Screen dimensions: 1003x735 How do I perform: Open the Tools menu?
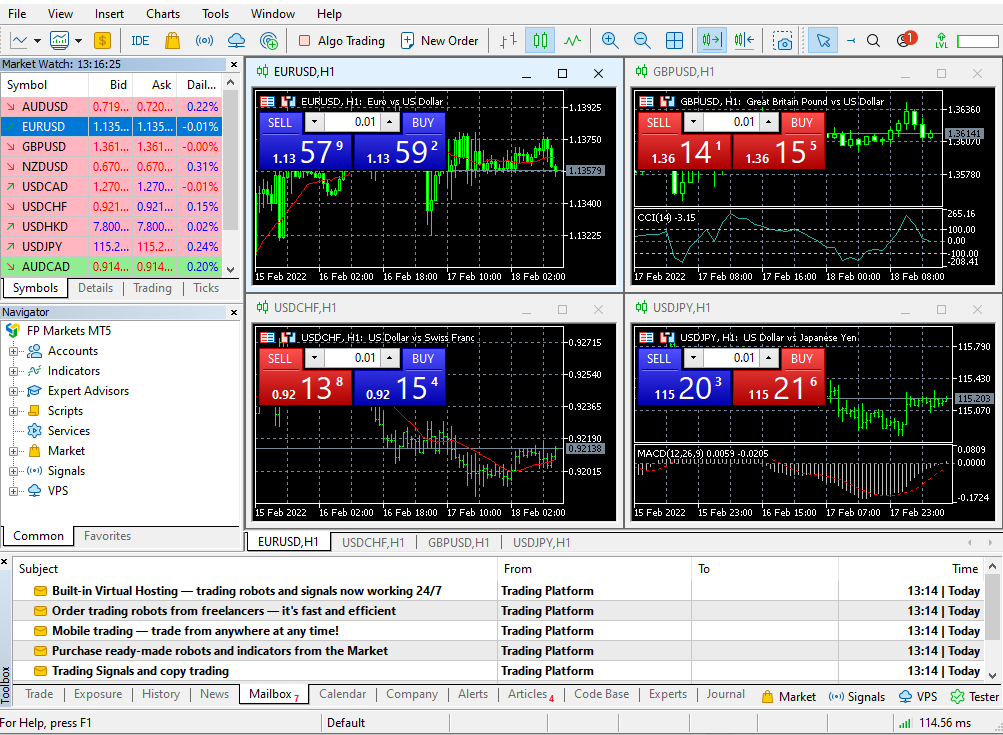pos(216,13)
